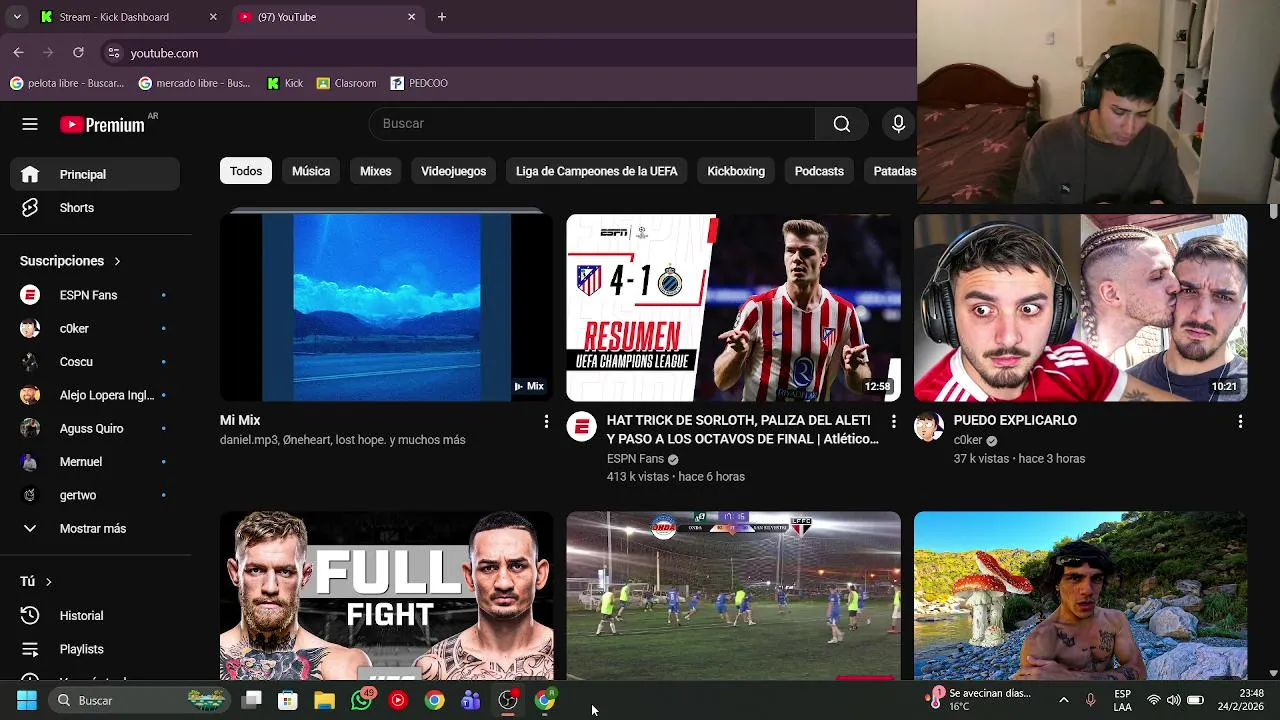Open Microsoft Store from taskbar

(288, 700)
